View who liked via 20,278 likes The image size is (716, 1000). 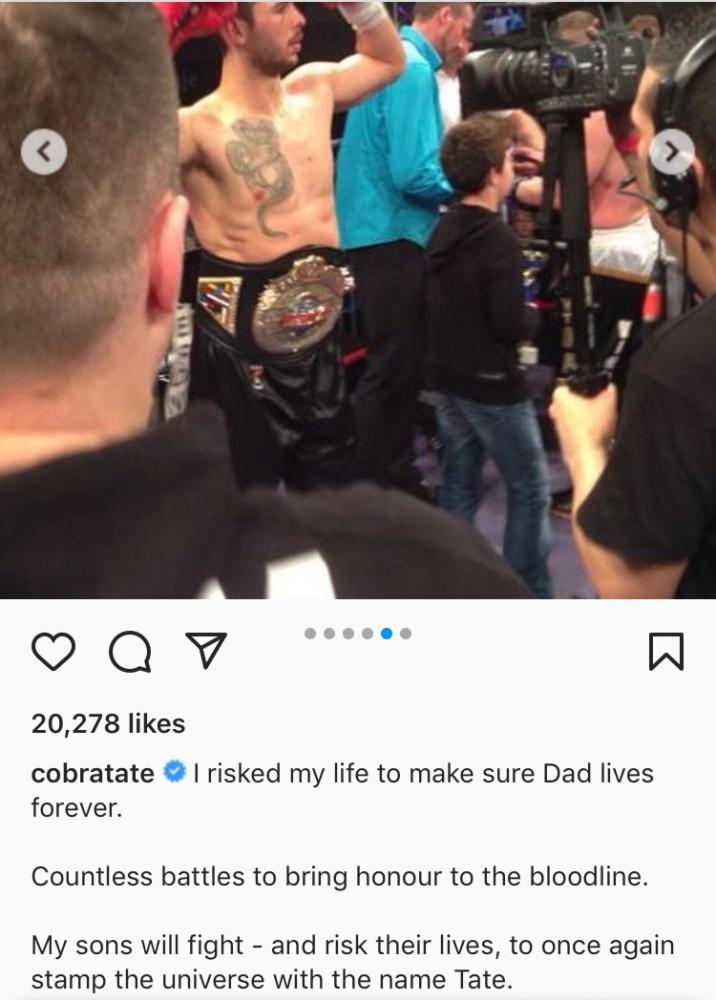108,723
